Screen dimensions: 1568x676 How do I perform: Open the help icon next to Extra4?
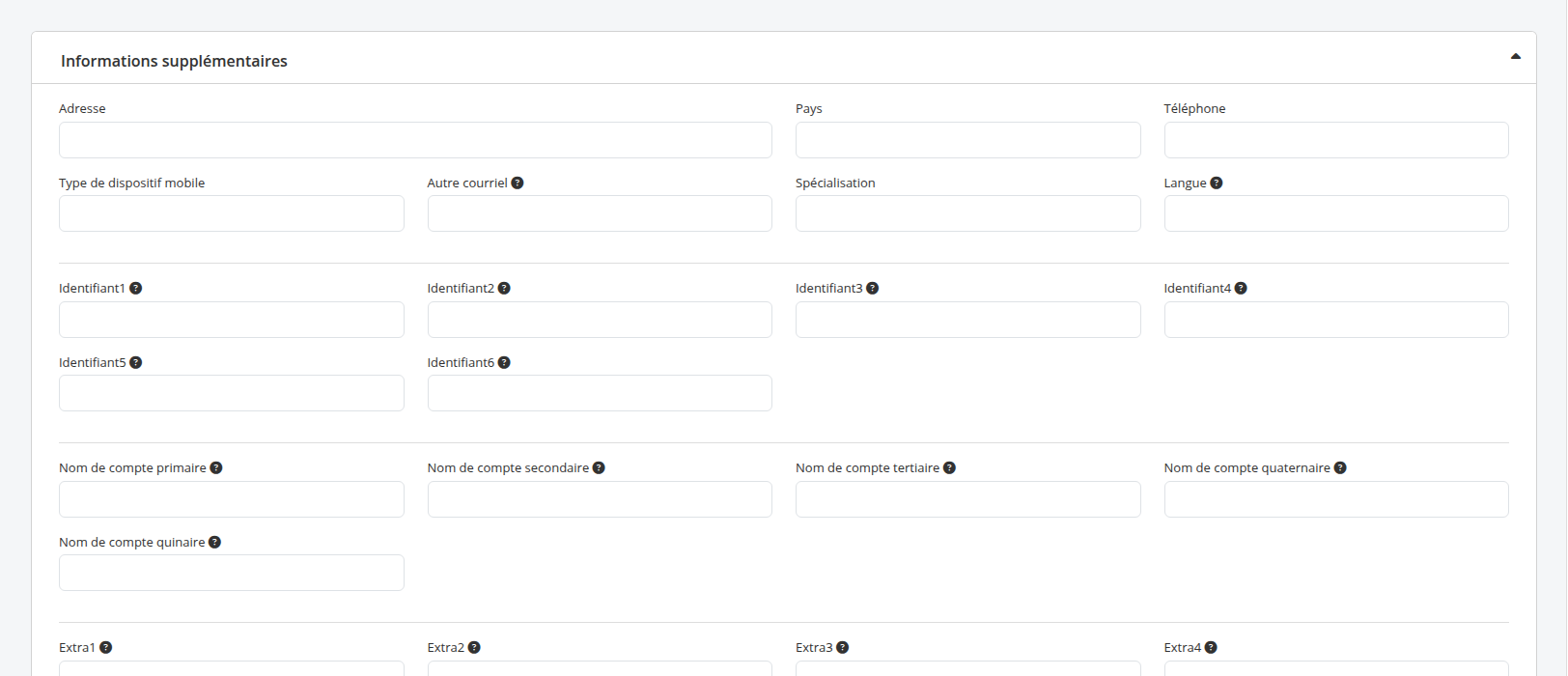[1211, 647]
